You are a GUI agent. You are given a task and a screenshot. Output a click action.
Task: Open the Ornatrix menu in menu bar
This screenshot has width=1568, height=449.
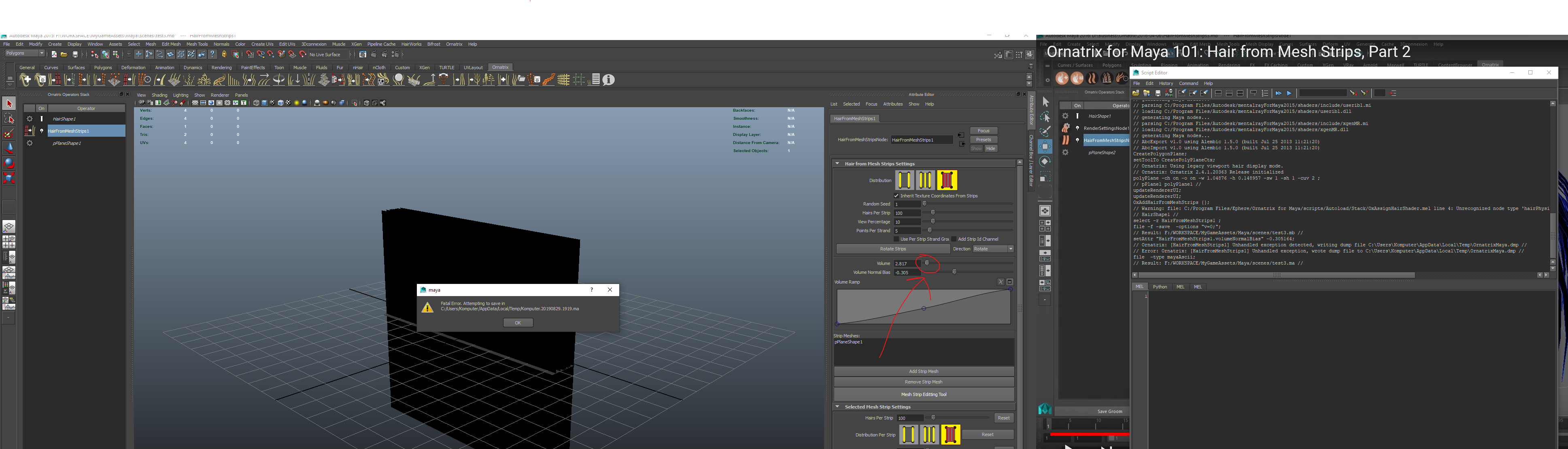coord(453,44)
